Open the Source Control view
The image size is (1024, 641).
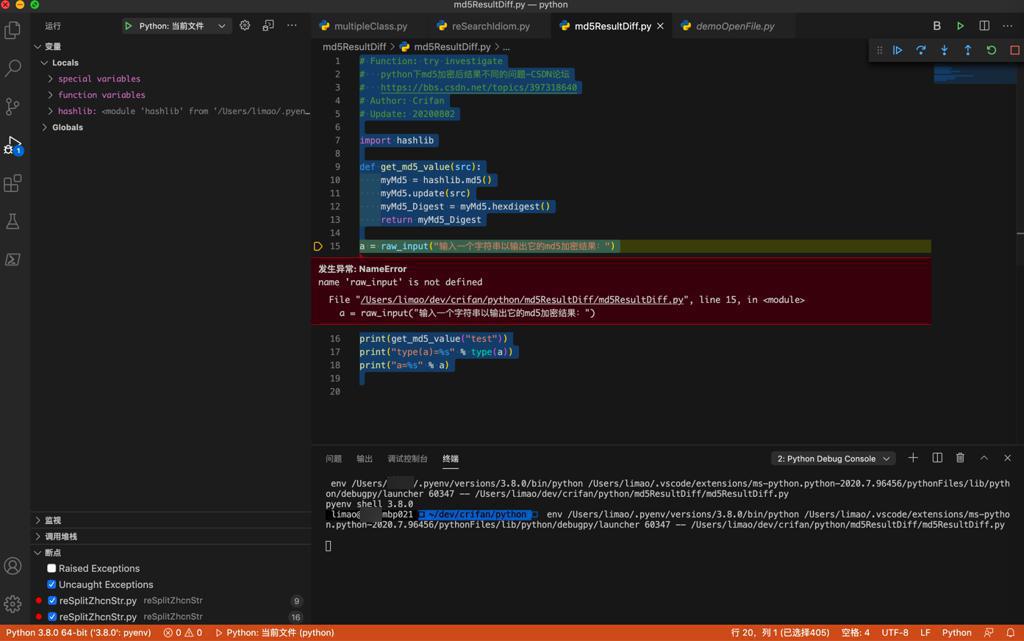(13, 106)
